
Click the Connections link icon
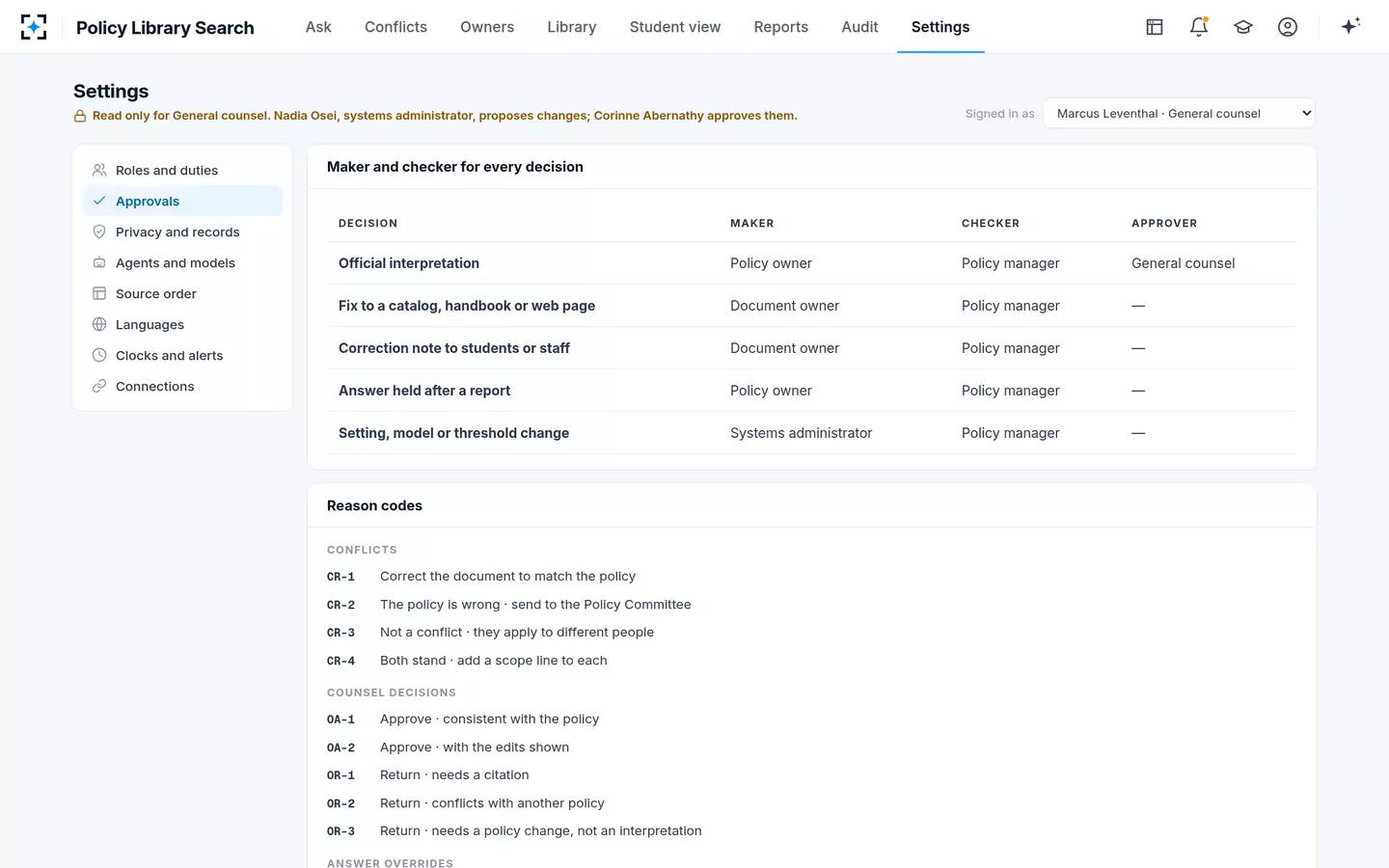pyautogui.click(x=99, y=386)
